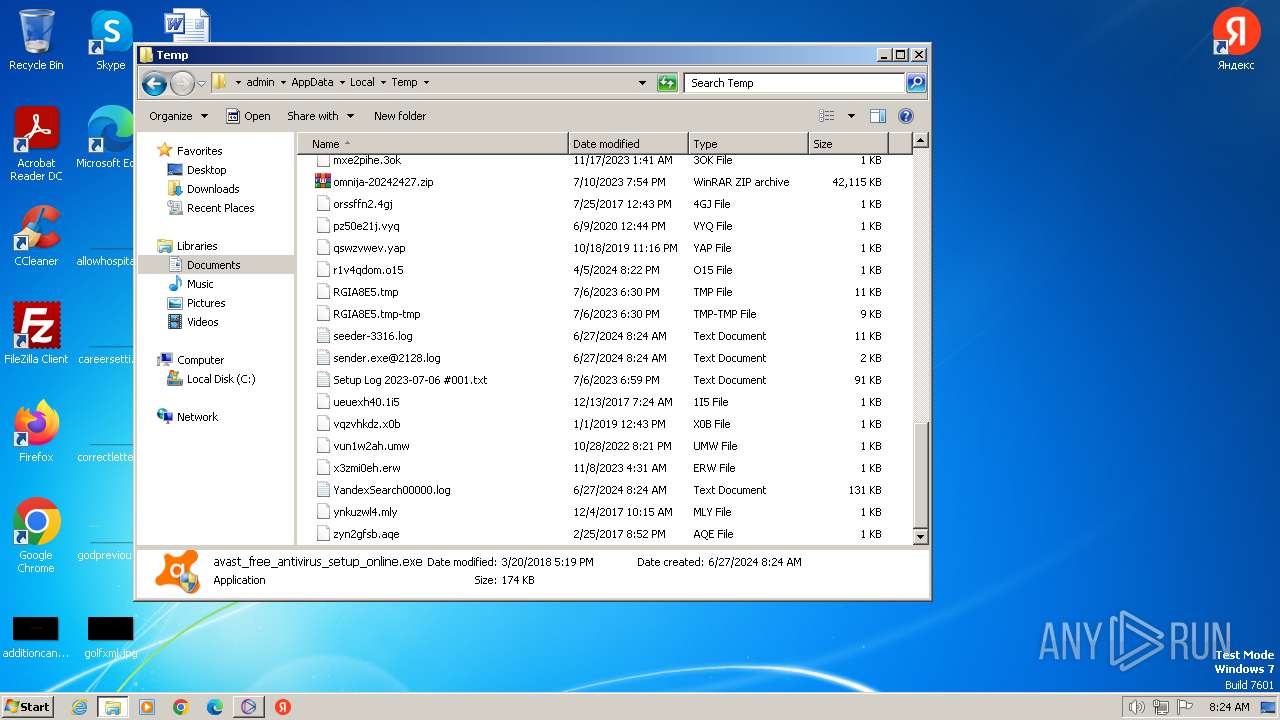The width and height of the screenshot is (1280, 720).
Task: Select Favorites in navigation pane
Action: click(x=200, y=151)
